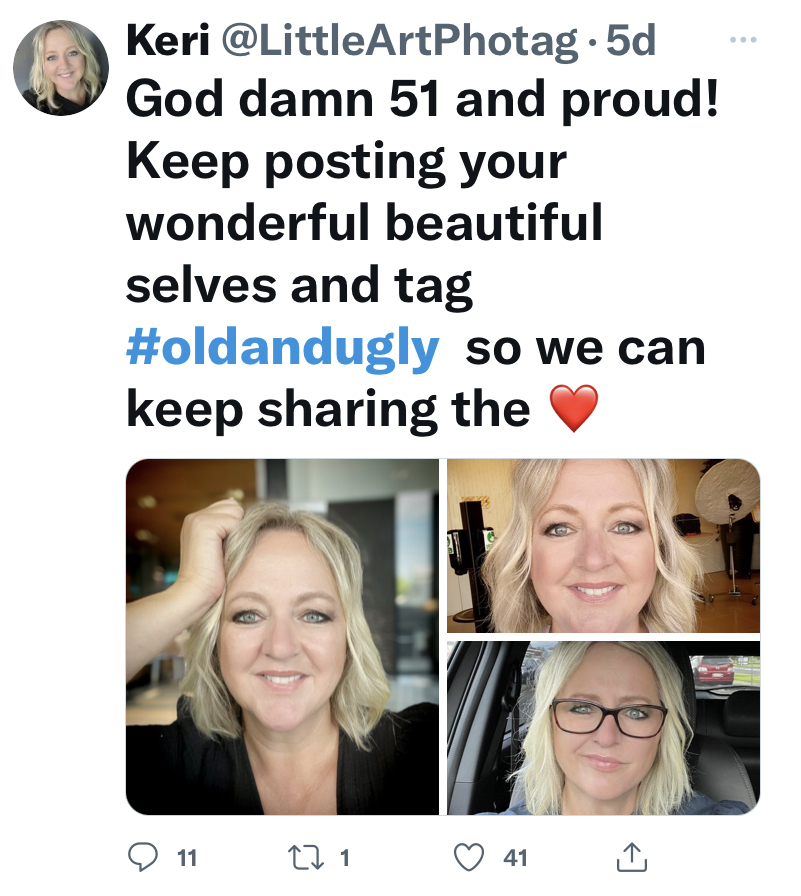The height and width of the screenshot is (896, 801).
Task: Click the red heart emoji in text
Action: pos(574,408)
